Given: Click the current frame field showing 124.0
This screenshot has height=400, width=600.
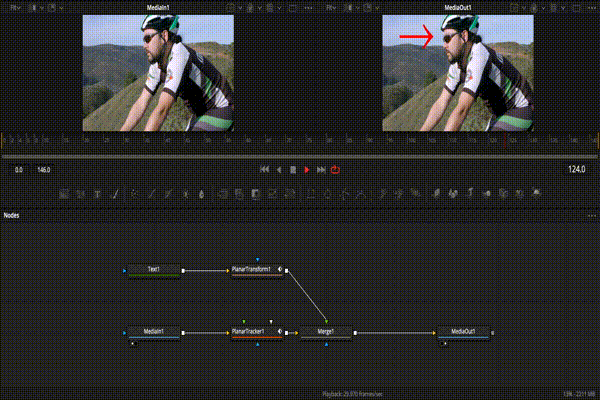Looking at the screenshot, I should pyautogui.click(x=575, y=170).
